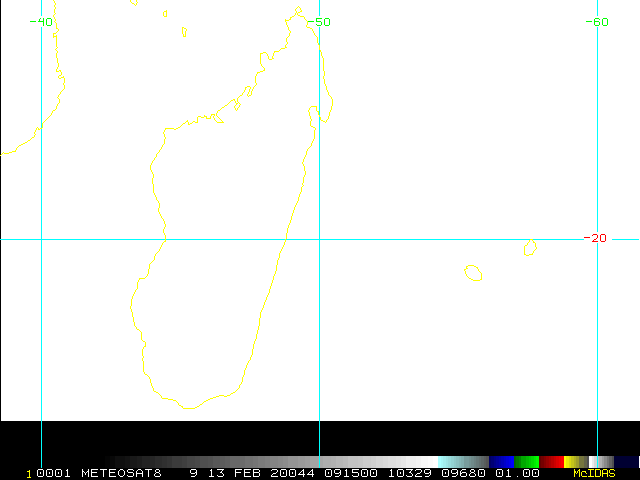Screen dimensions: 640x480
Task: Click the -20 latitude label
Action: coord(596,238)
